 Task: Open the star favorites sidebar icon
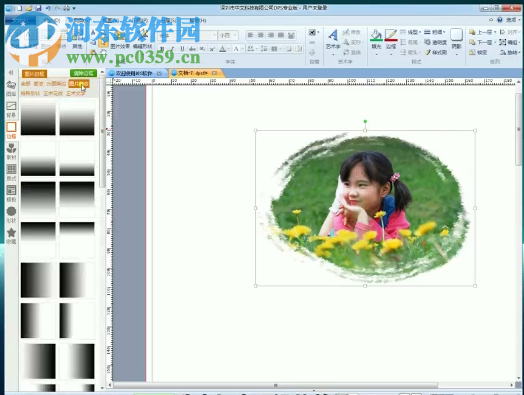click(x=11, y=235)
